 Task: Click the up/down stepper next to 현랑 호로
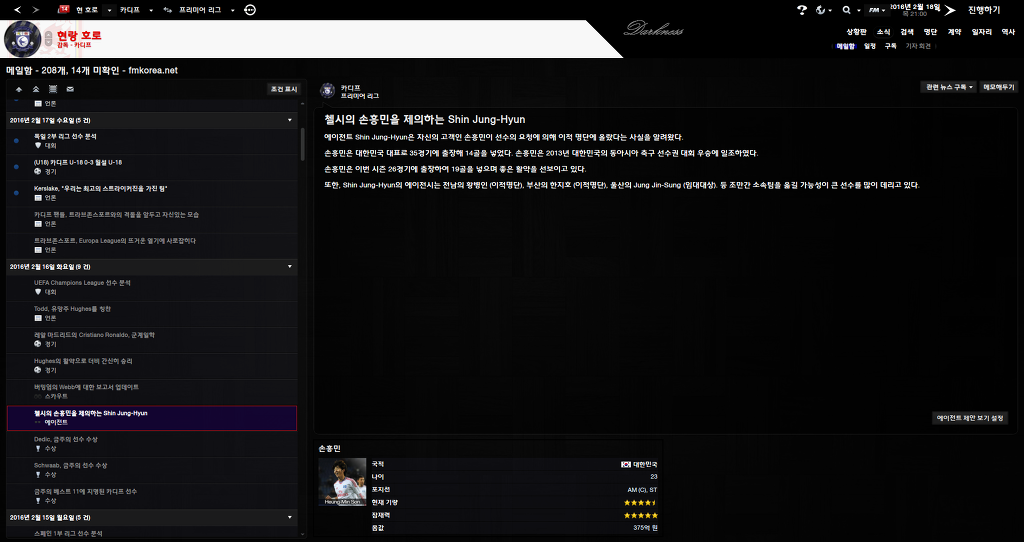(48, 39)
